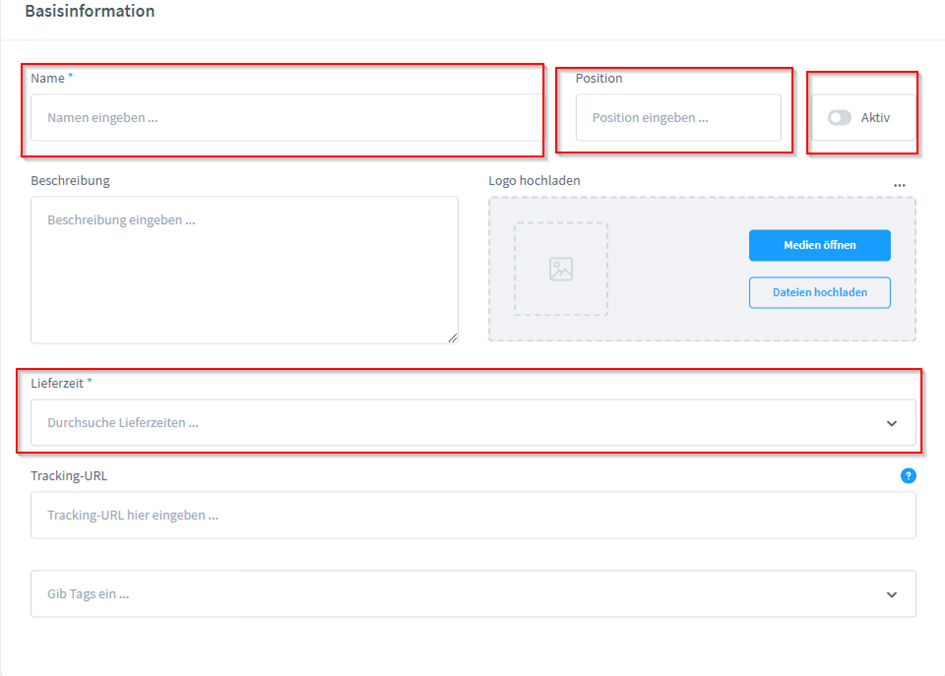The height and width of the screenshot is (676, 945).
Task: Focus the Beschreibung text area
Action: (244, 270)
